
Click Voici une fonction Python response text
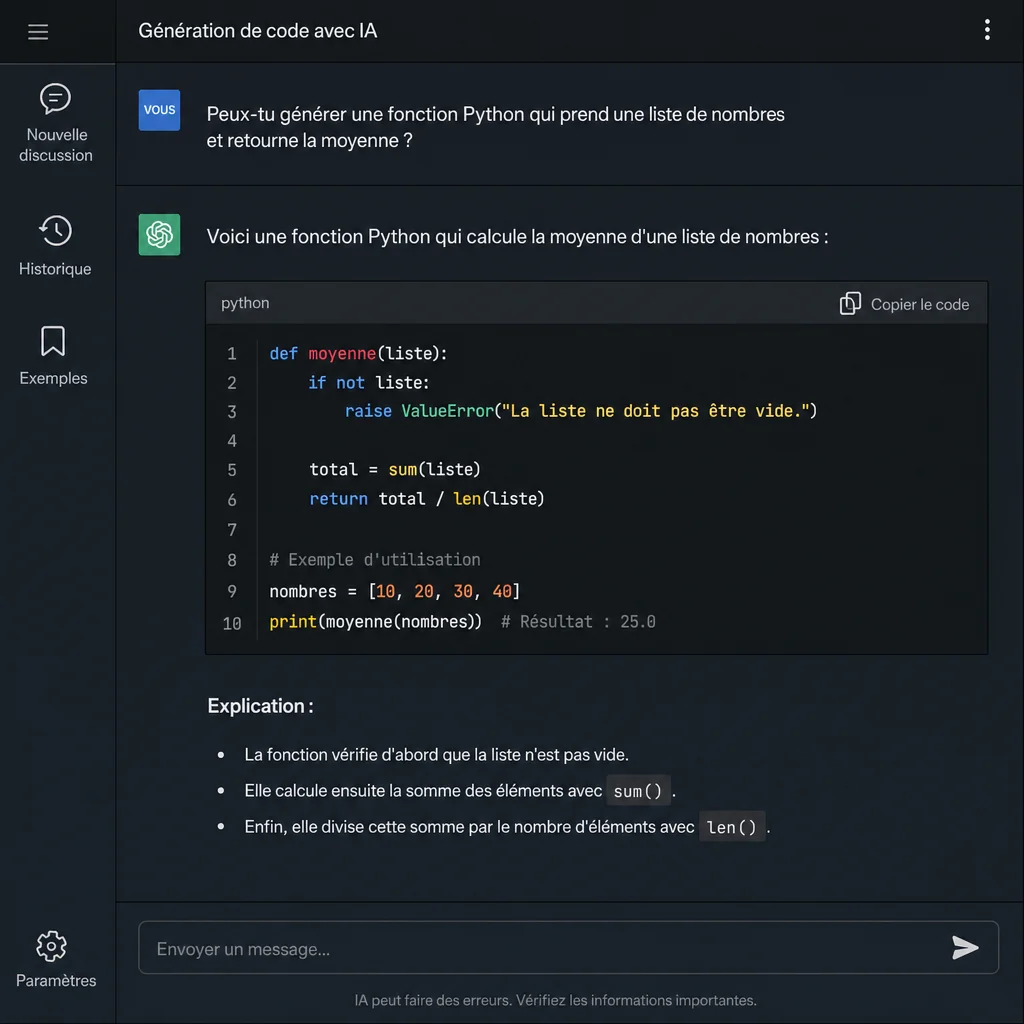(x=517, y=236)
